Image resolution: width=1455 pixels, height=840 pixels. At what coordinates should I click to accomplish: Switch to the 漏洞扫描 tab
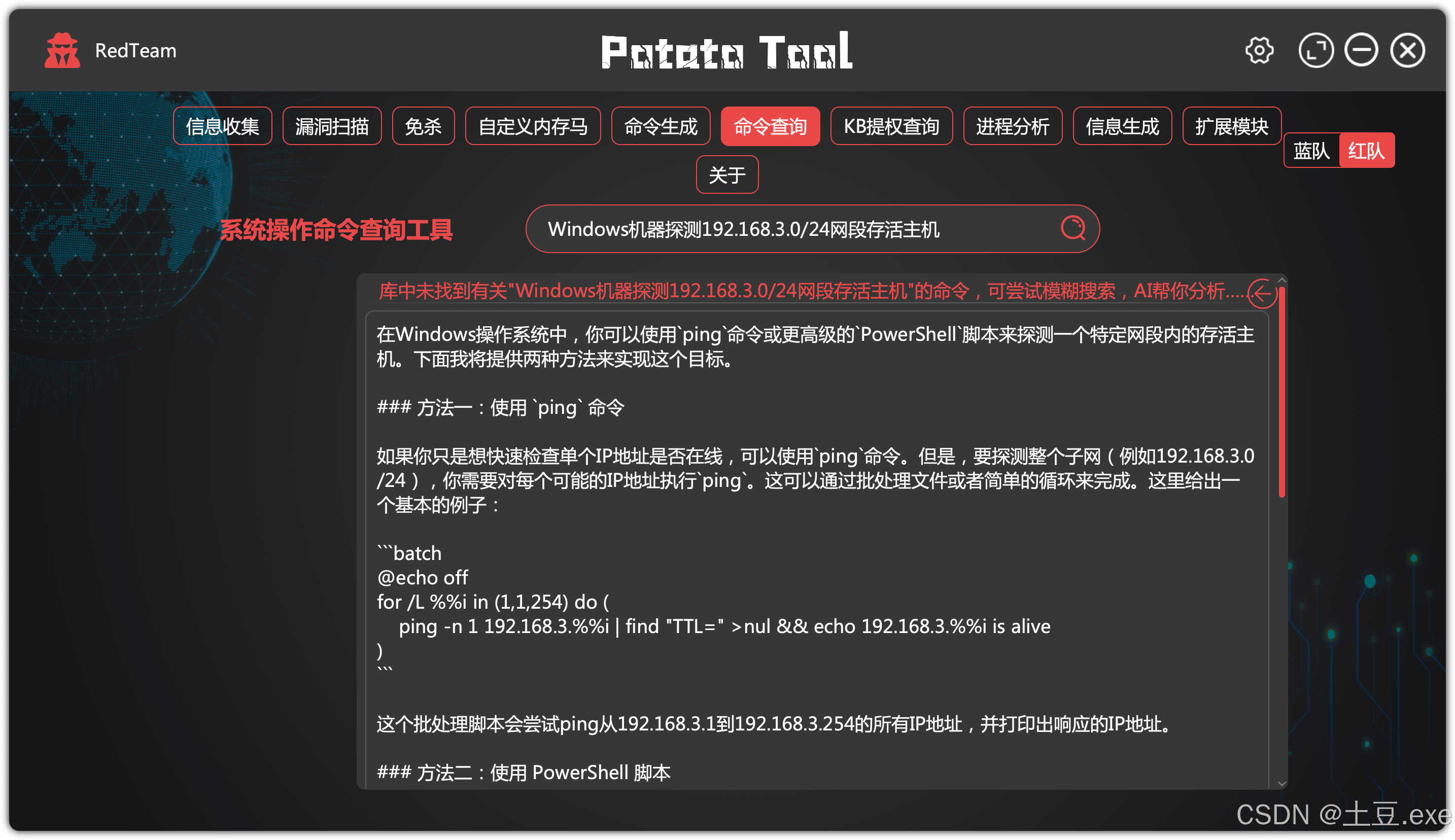pos(332,126)
